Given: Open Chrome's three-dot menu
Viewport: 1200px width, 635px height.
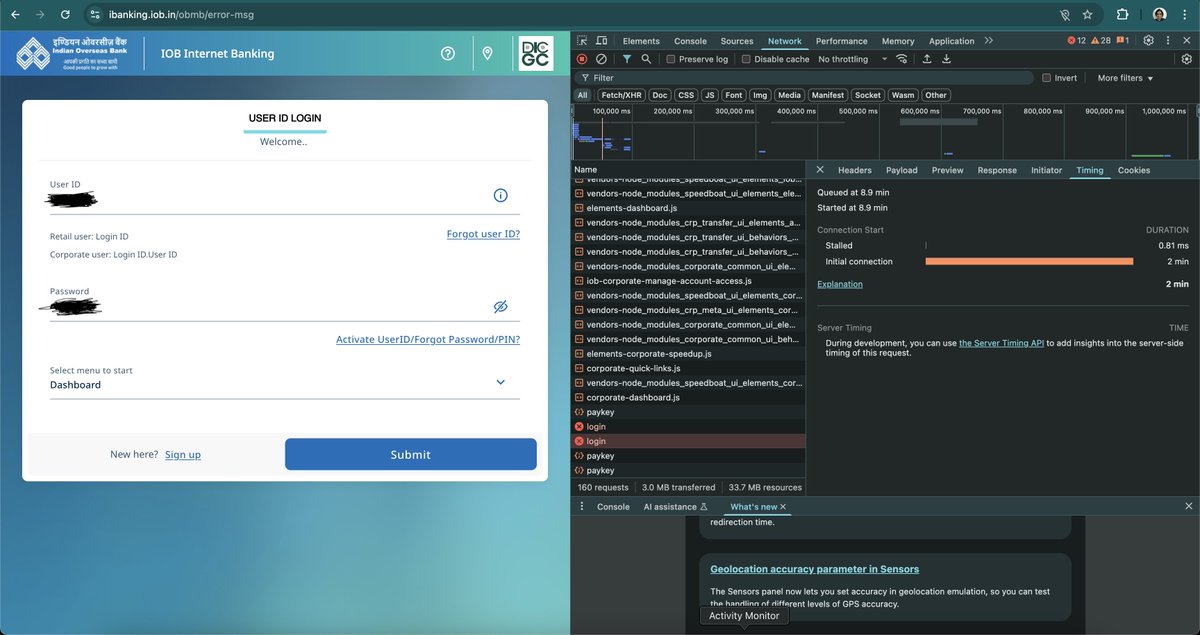Looking at the screenshot, I should (1186, 15).
